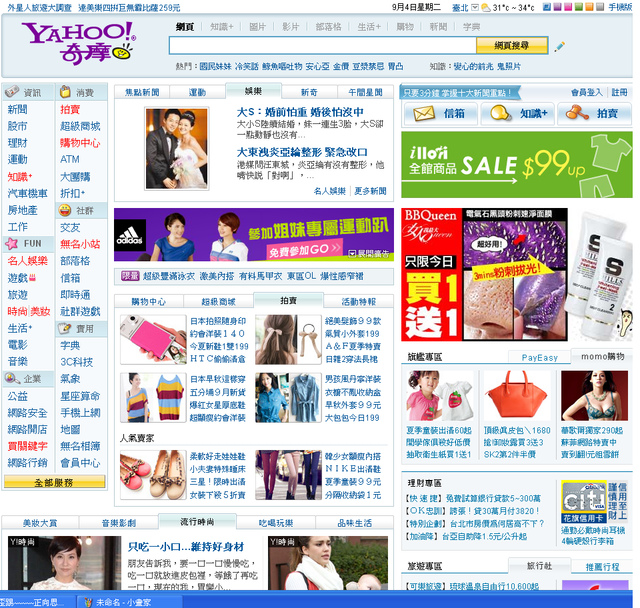Click the pencil icon beside the search button

(560, 47)
